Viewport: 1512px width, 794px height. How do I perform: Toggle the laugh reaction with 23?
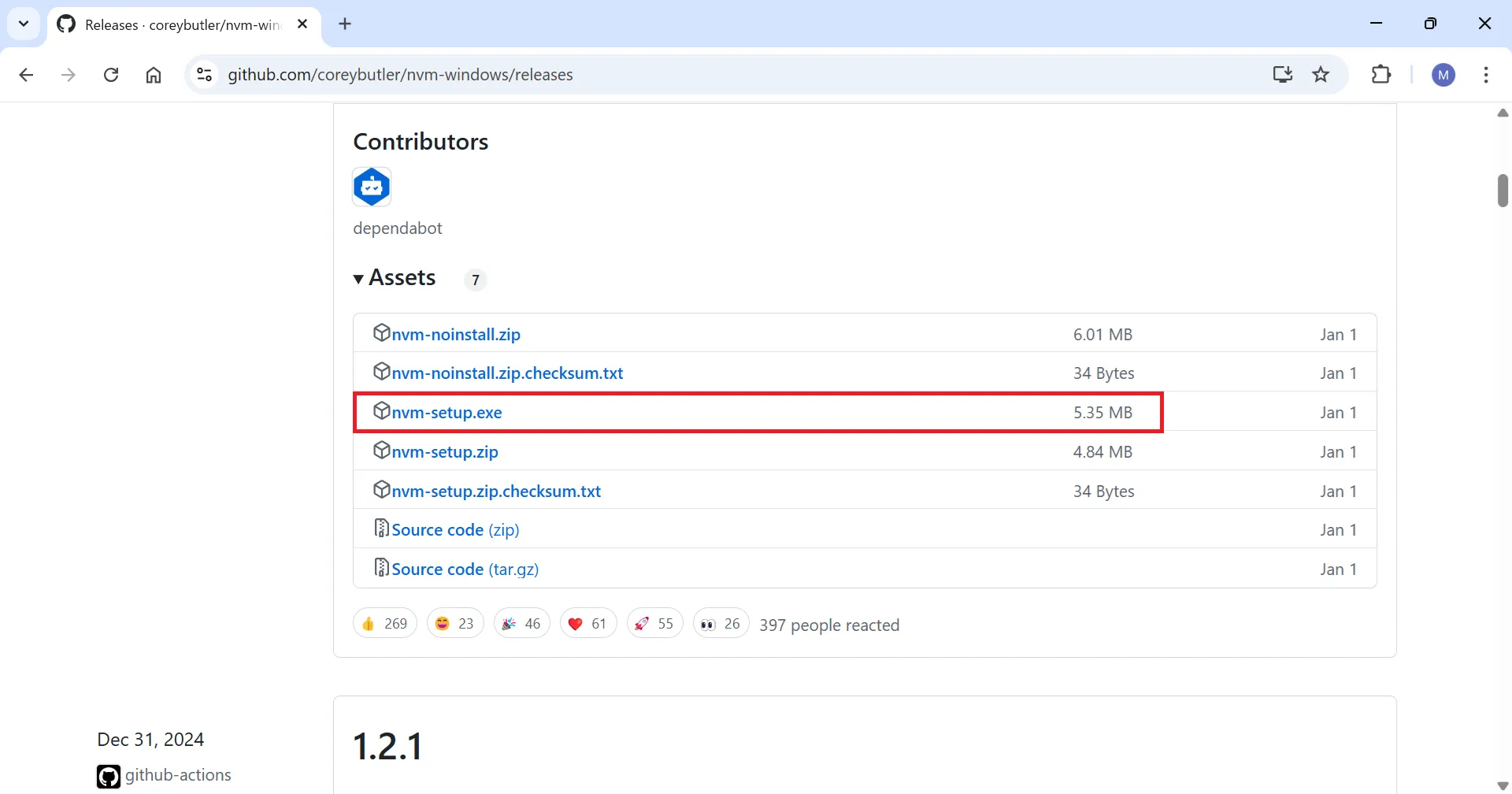click(455, 624)
